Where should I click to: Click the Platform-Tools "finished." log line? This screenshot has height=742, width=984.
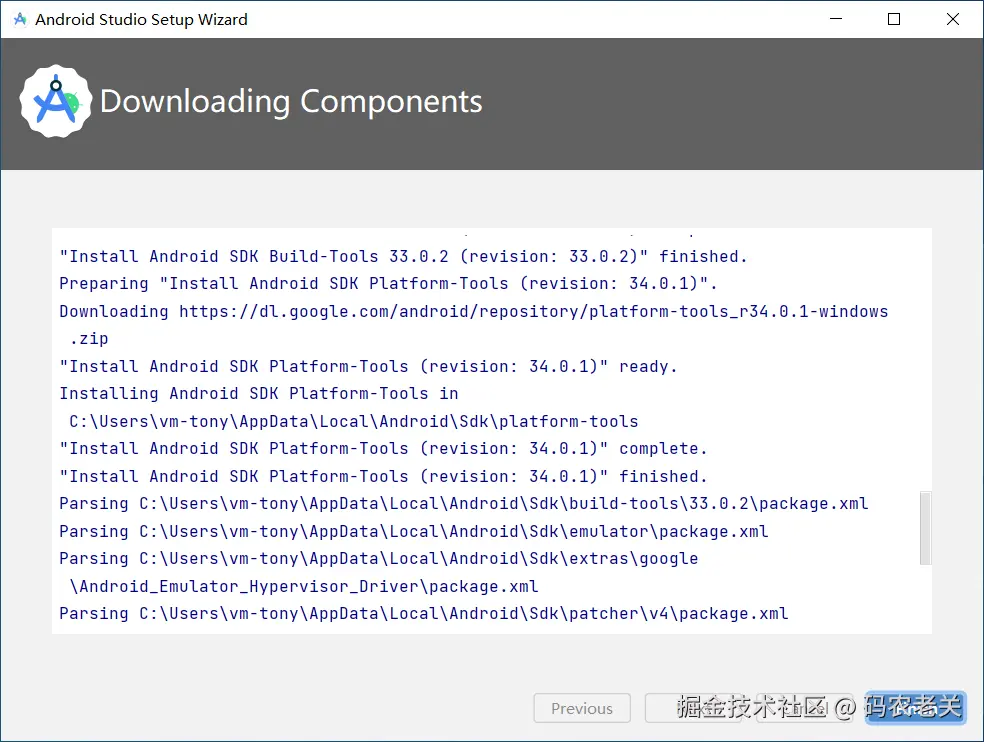(383, 476)
